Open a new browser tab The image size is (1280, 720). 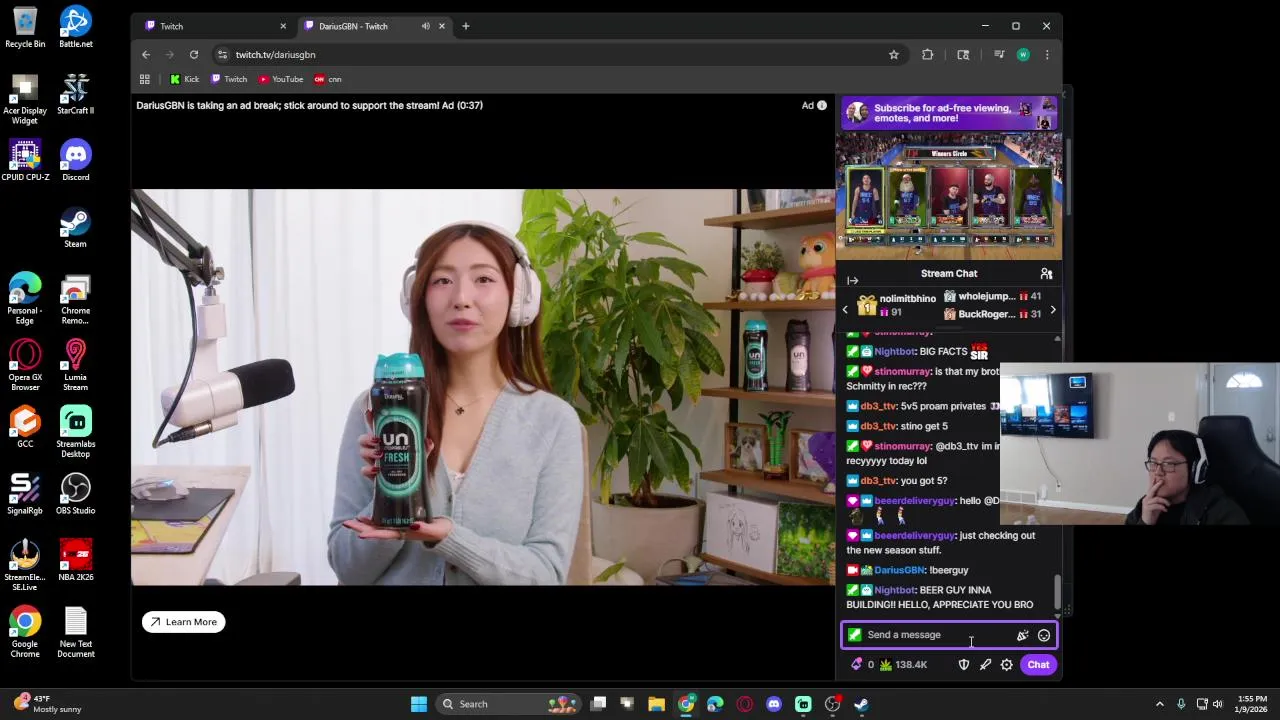(466, 26)
